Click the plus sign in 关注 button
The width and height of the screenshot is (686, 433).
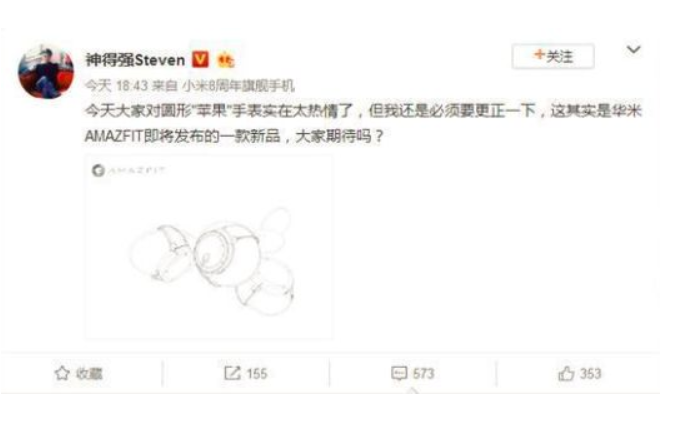click(539, 55)
